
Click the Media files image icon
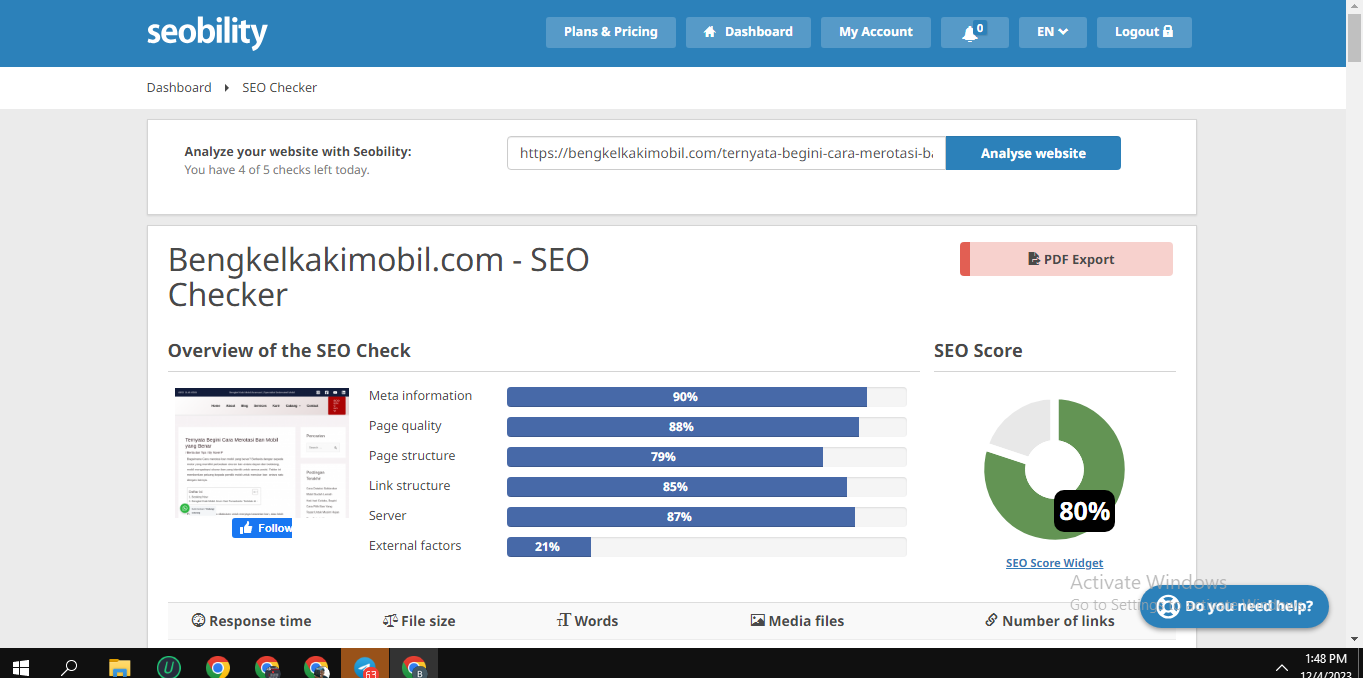[x=757, y=621]
